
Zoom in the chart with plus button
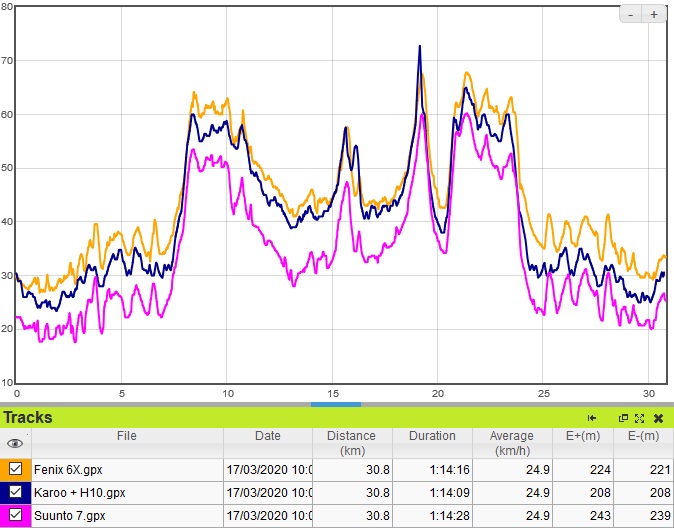[654, 14]
